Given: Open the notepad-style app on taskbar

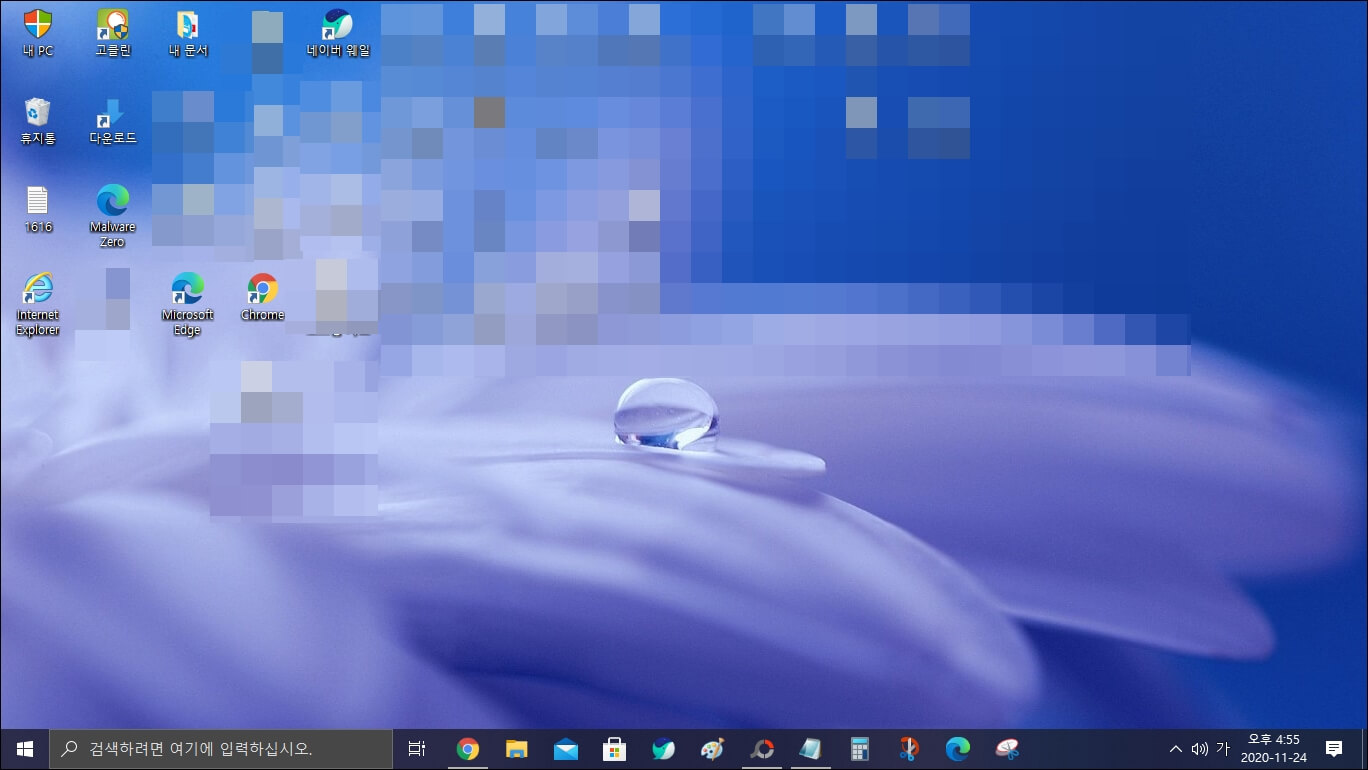Looking at the screenshot, I should coord(811,749).
